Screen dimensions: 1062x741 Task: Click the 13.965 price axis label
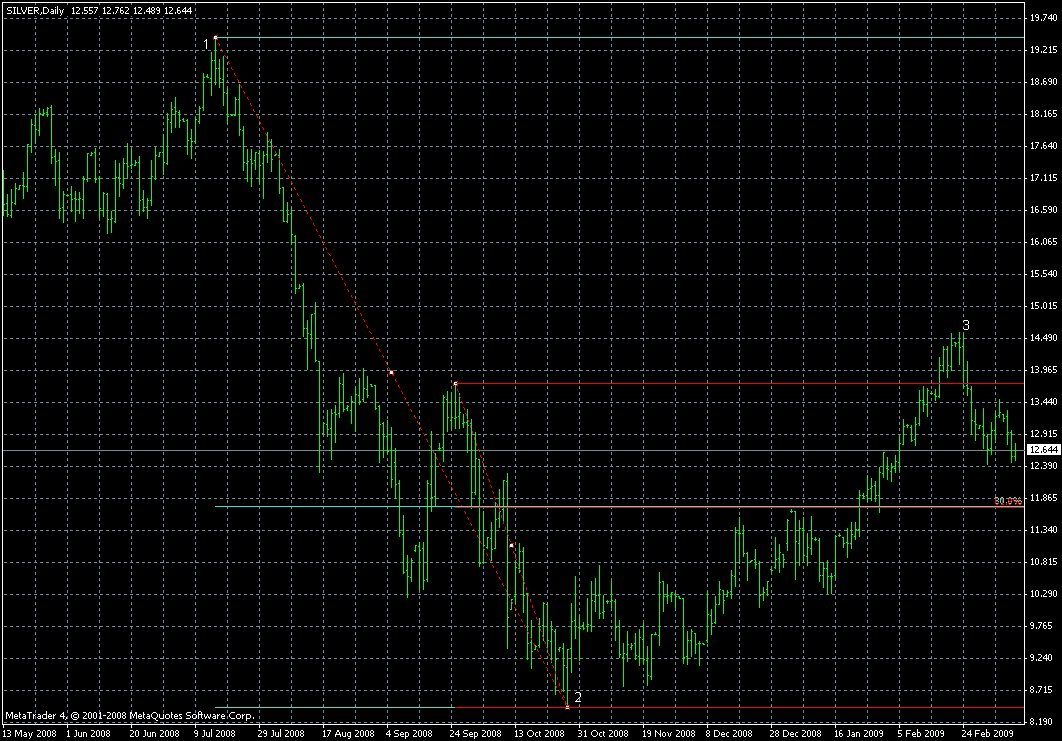click(1043, 370)
